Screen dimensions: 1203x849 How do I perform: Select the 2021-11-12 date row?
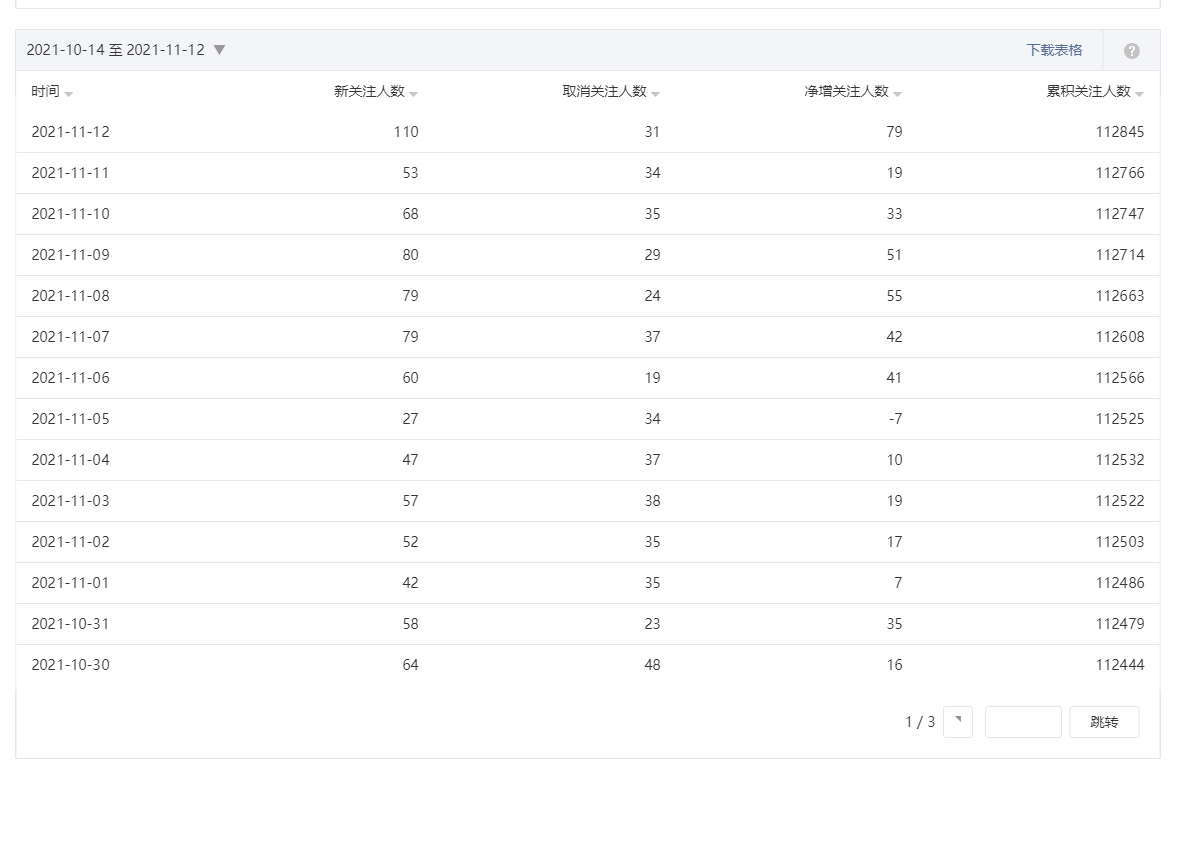pos(70,132)
